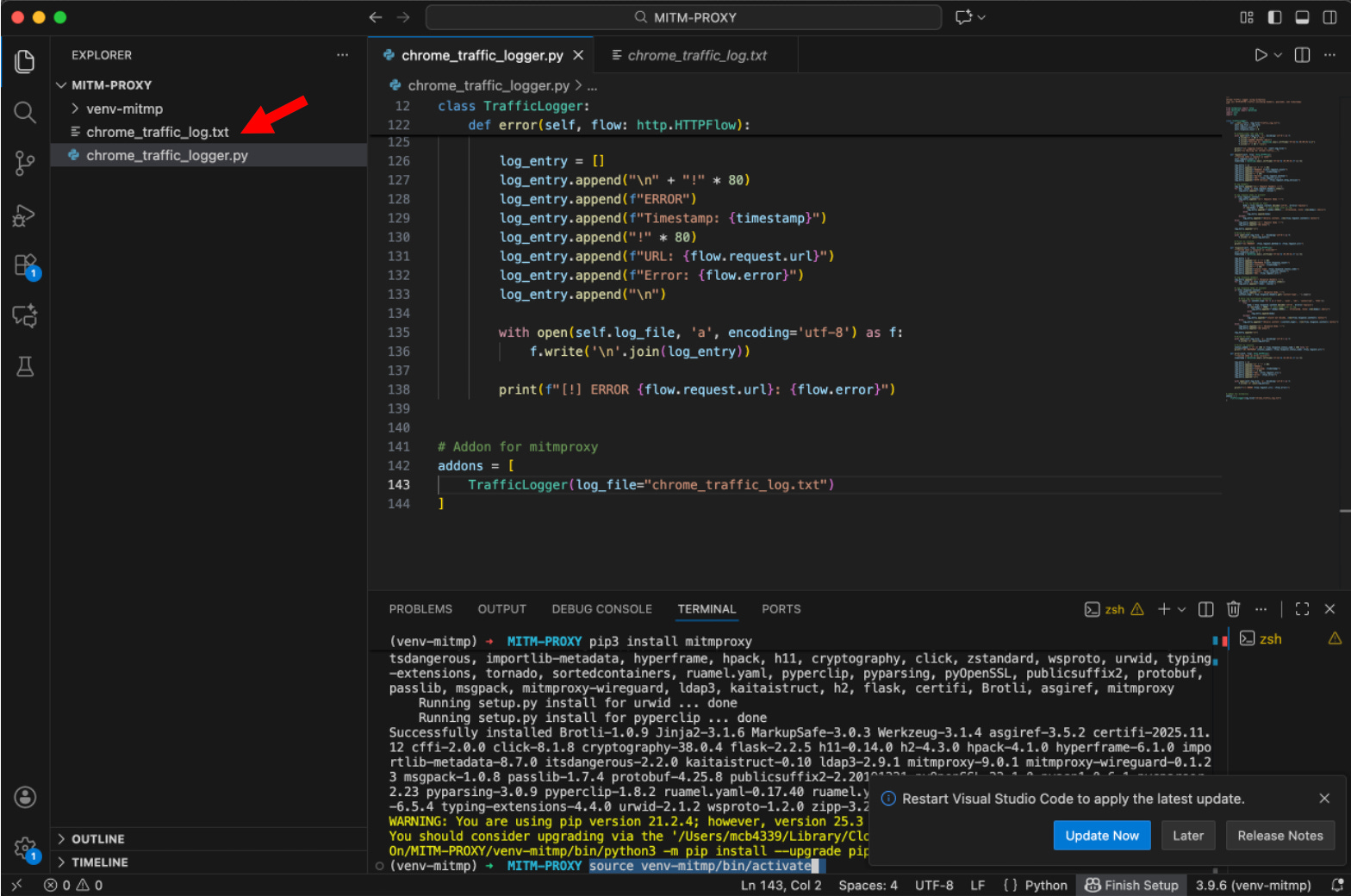The height and width of the screenshot is (896, 1351).
Task: Open chrome_traffic_log.txt in the explorer
Action: click(x=157, y=132)
